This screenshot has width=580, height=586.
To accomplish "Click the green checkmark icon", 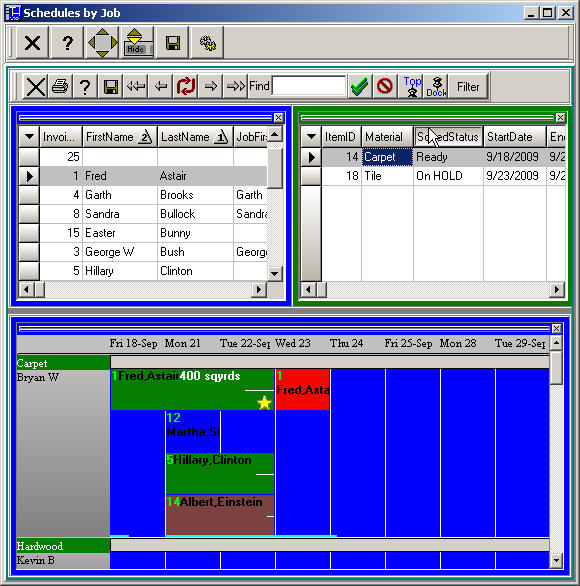I will click(x=360, y=87).
